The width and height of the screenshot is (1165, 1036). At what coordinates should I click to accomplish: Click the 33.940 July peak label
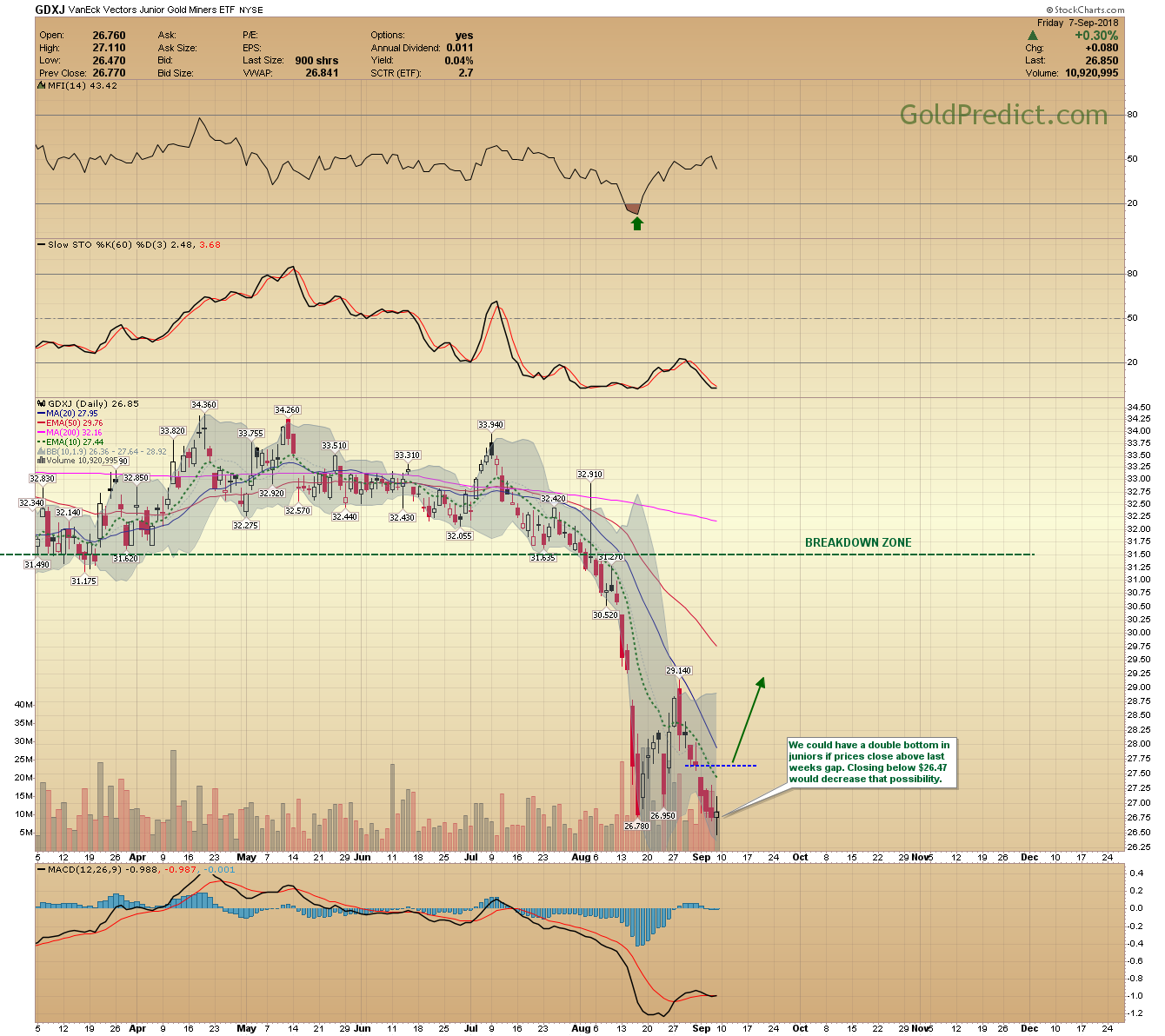point(490,425)
